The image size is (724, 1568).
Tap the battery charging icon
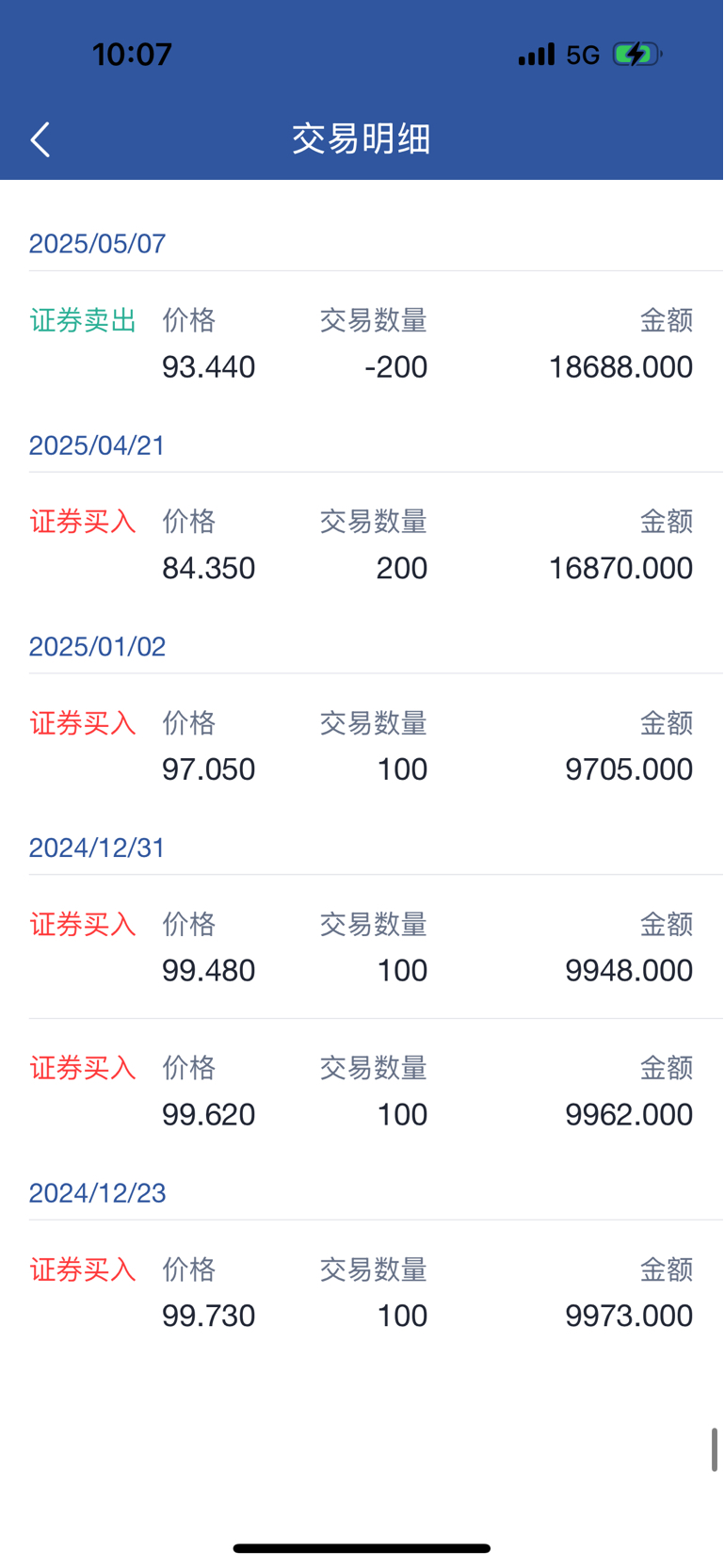(636, 55)
